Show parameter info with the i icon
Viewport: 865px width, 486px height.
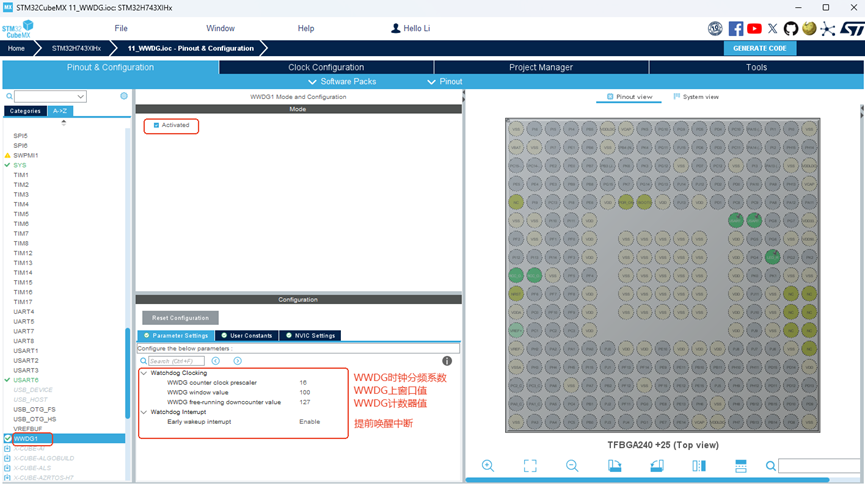[447, 361]
